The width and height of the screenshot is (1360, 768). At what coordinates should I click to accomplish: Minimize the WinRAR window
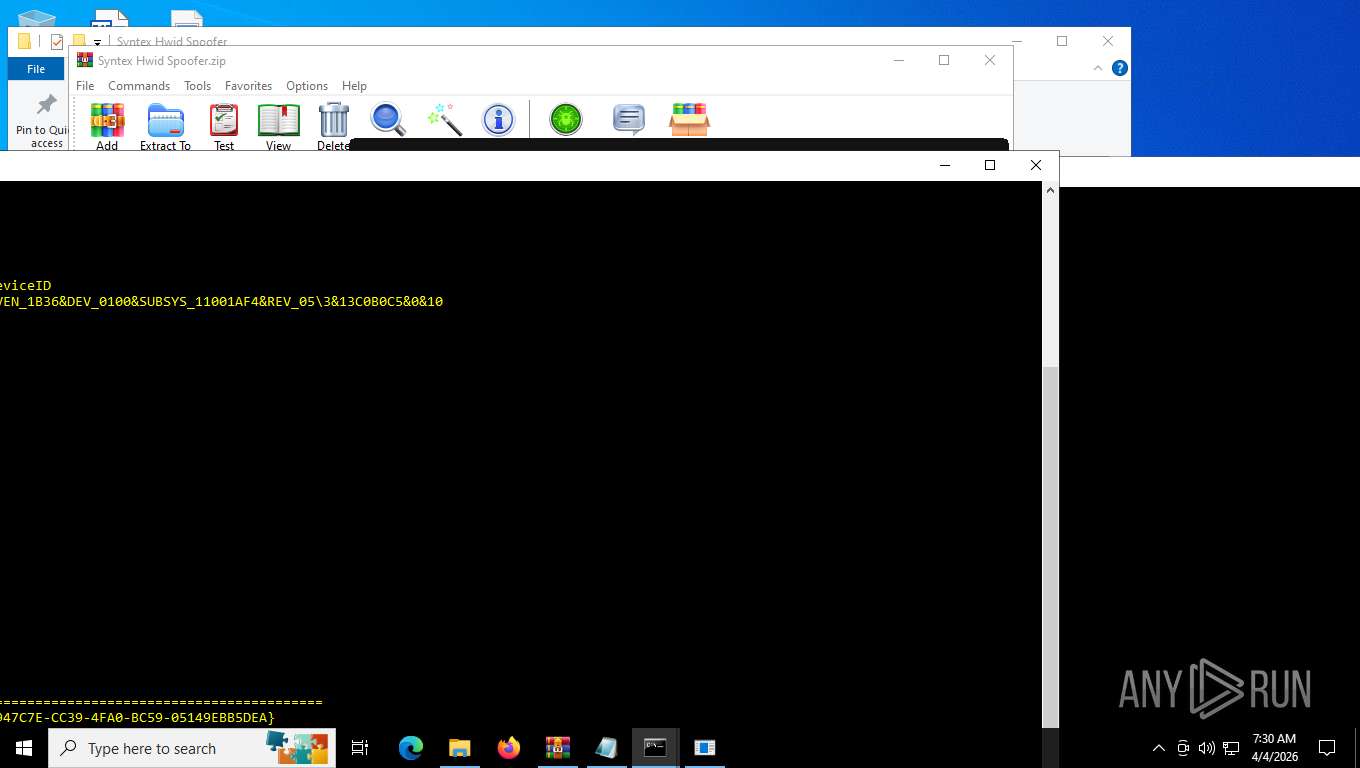[898, 60]
